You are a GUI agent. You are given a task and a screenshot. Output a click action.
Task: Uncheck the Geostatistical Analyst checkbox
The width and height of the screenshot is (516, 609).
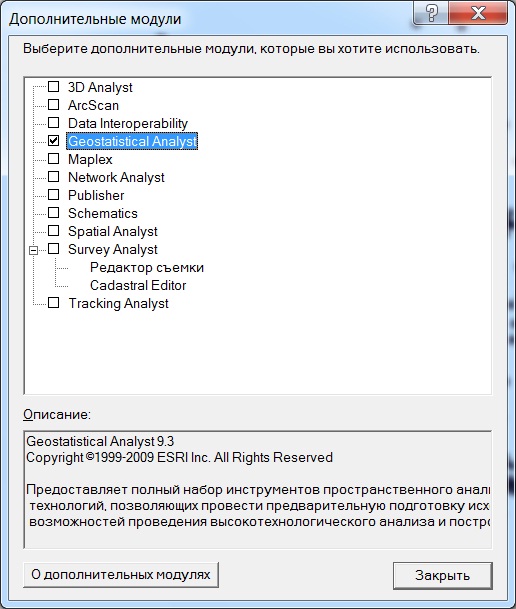click(54, 141)
